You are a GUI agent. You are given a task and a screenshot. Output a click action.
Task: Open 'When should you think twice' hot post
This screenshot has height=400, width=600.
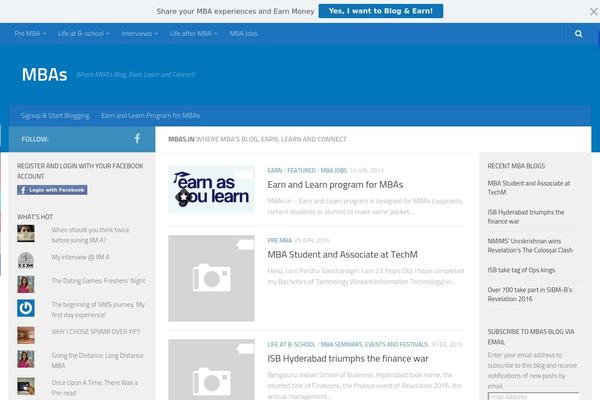90,235
